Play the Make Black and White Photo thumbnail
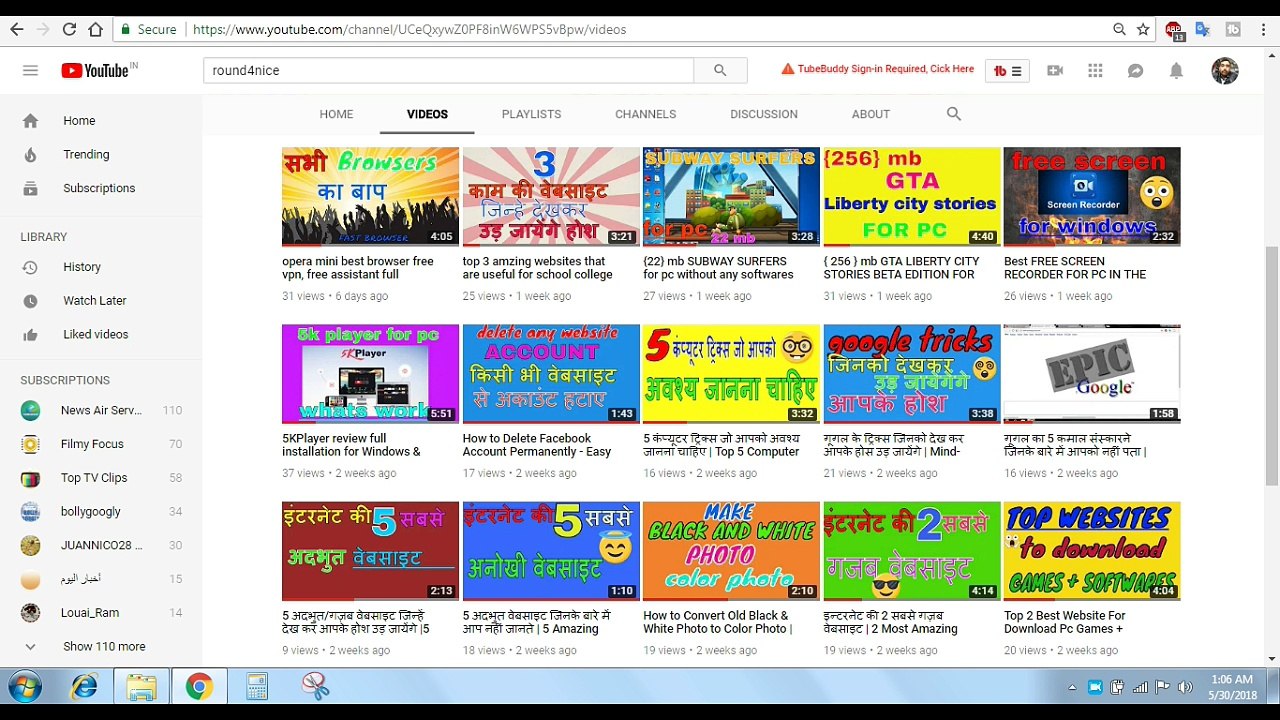 (x=731, y=551)
